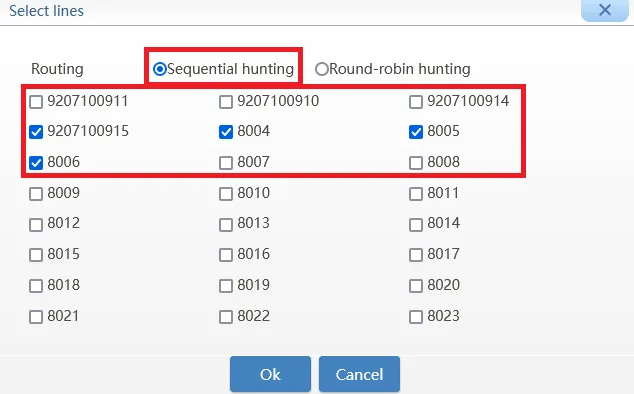The height and width of the screenshot is (394, 634).
Task: Check the 9207100910 line checkbox
Action: [x=226, y=102]
